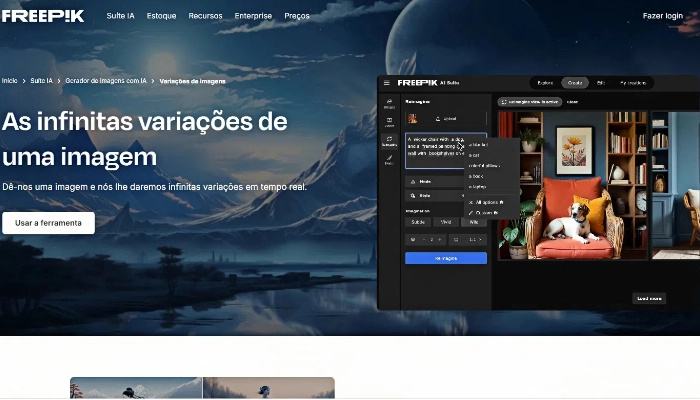Click the left example image below the hero
Viewport: 700px width, 400px height.
coord(136,388)
